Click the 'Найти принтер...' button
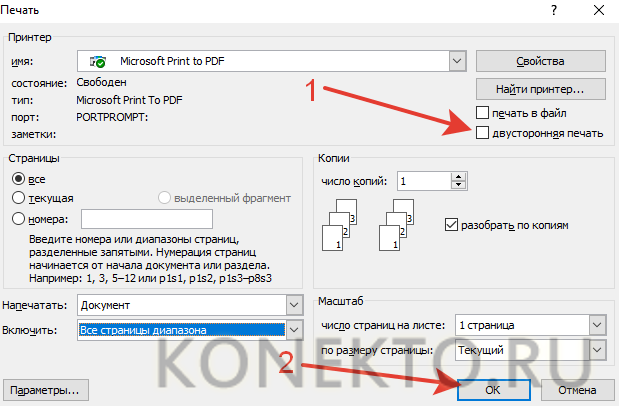The height and width of the screenshot is (406, 619). pyautogui.click(x=541, y=88)
